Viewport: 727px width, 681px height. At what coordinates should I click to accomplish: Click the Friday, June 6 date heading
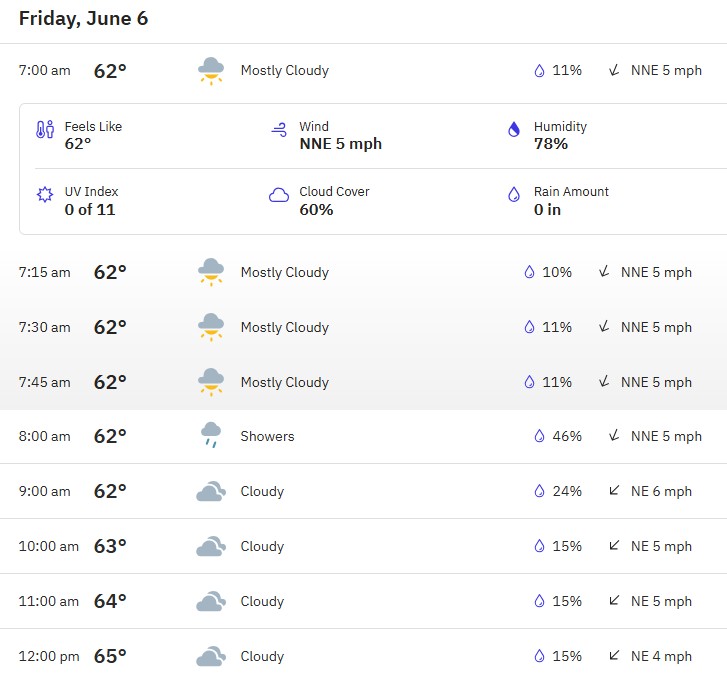coord(83,19)
